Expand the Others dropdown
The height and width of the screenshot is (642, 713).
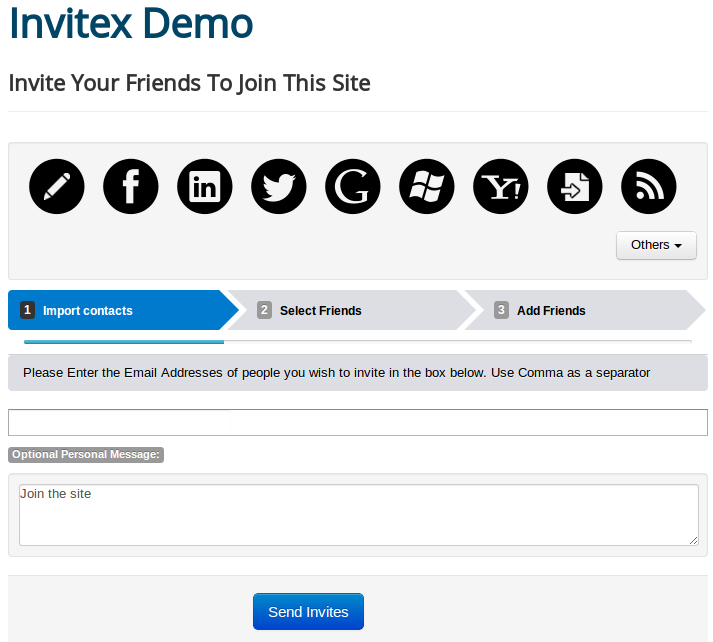(656, 245)
